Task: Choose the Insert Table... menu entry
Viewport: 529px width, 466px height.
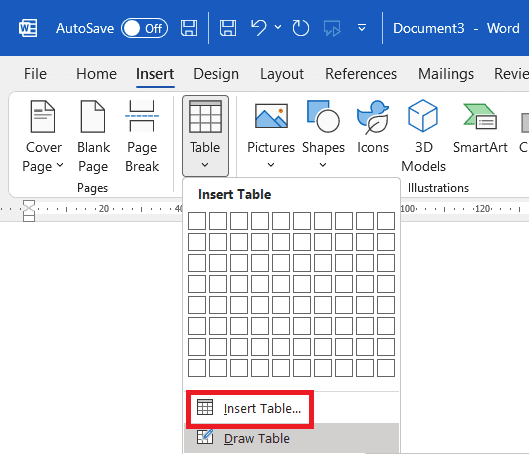Action: click(250, 409)
